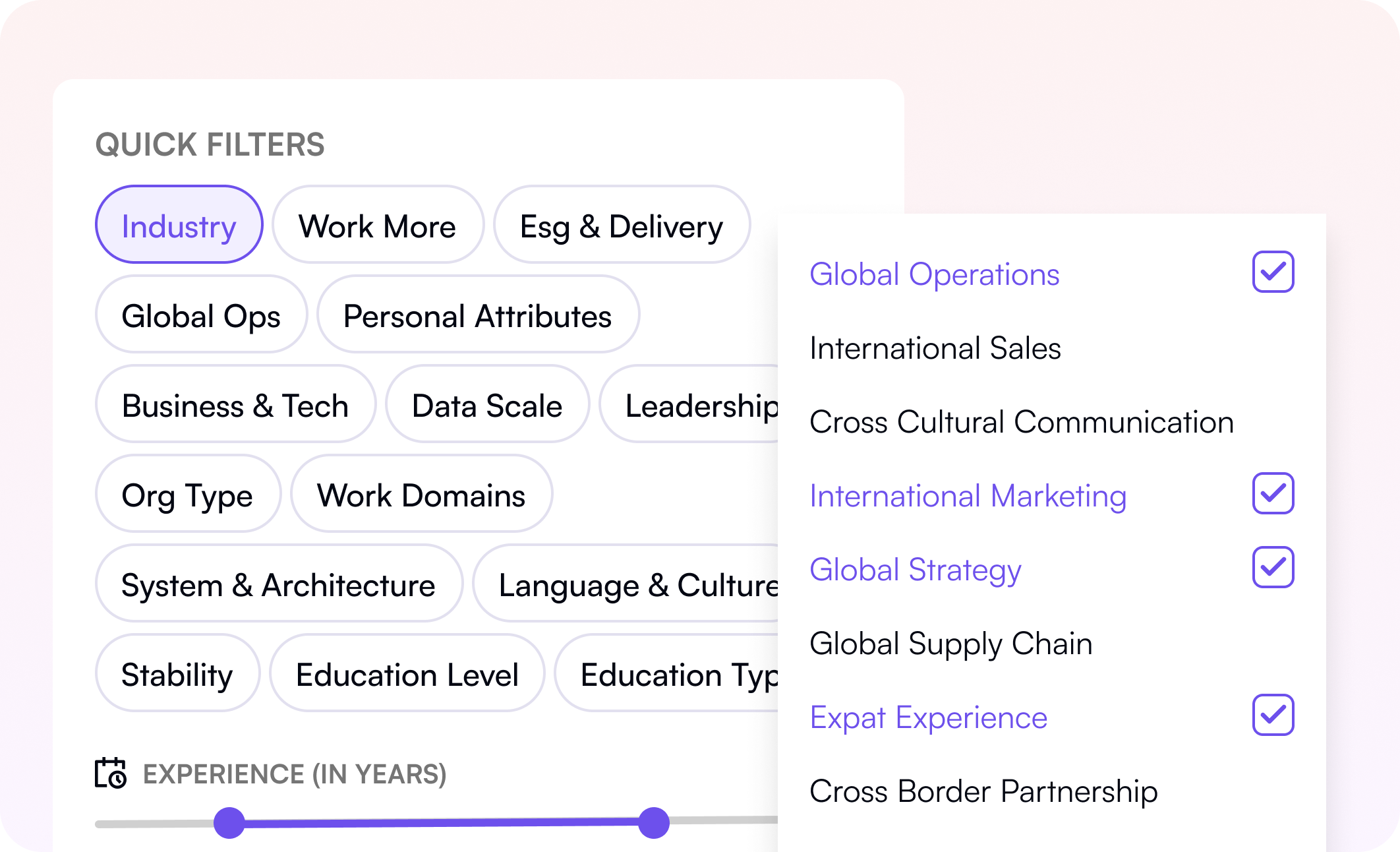
Task: Select the Cross Border Partnership option
Action: click(983, 791)
